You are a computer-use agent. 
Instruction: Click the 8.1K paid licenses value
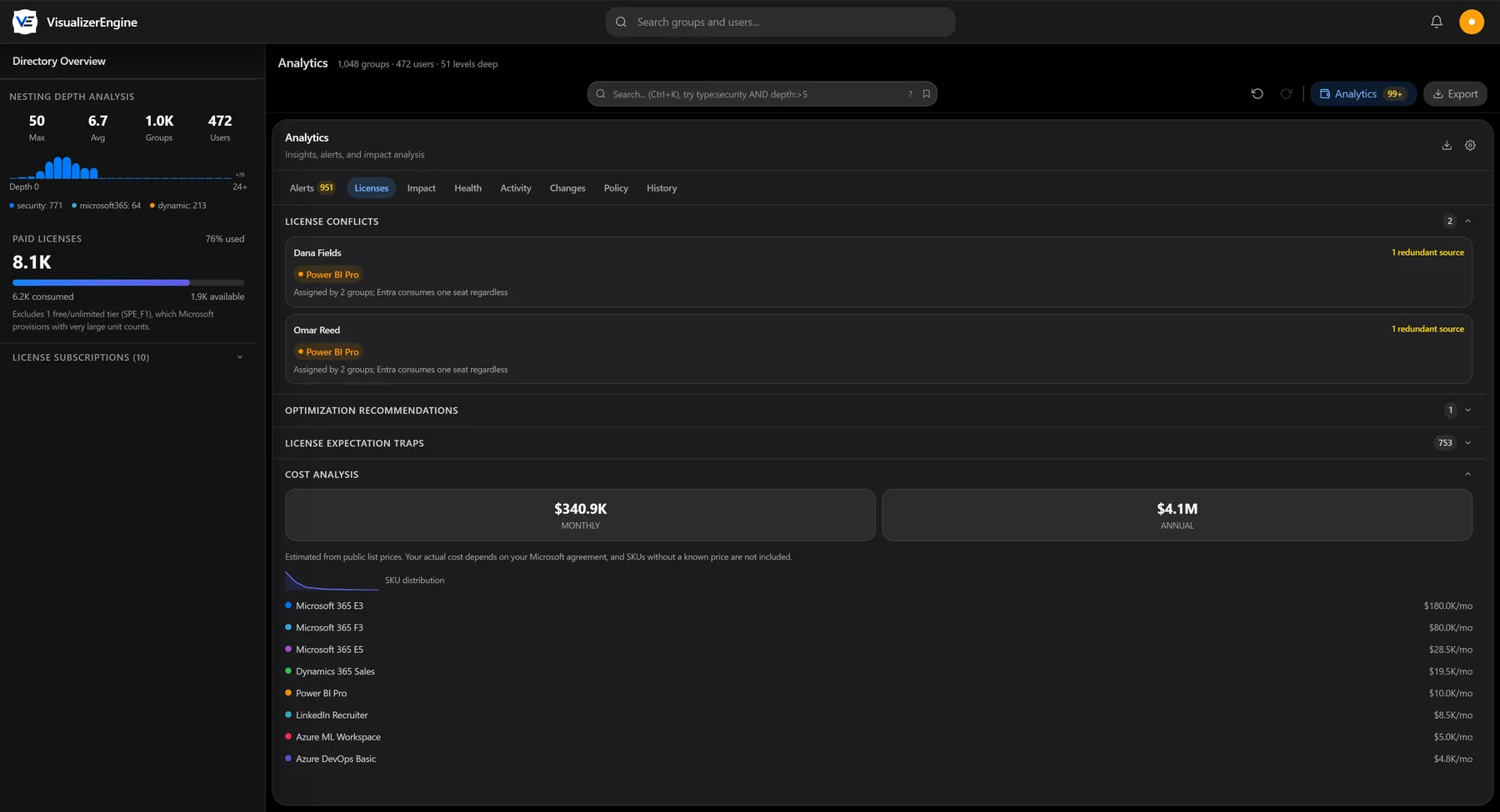click(32, 262)
